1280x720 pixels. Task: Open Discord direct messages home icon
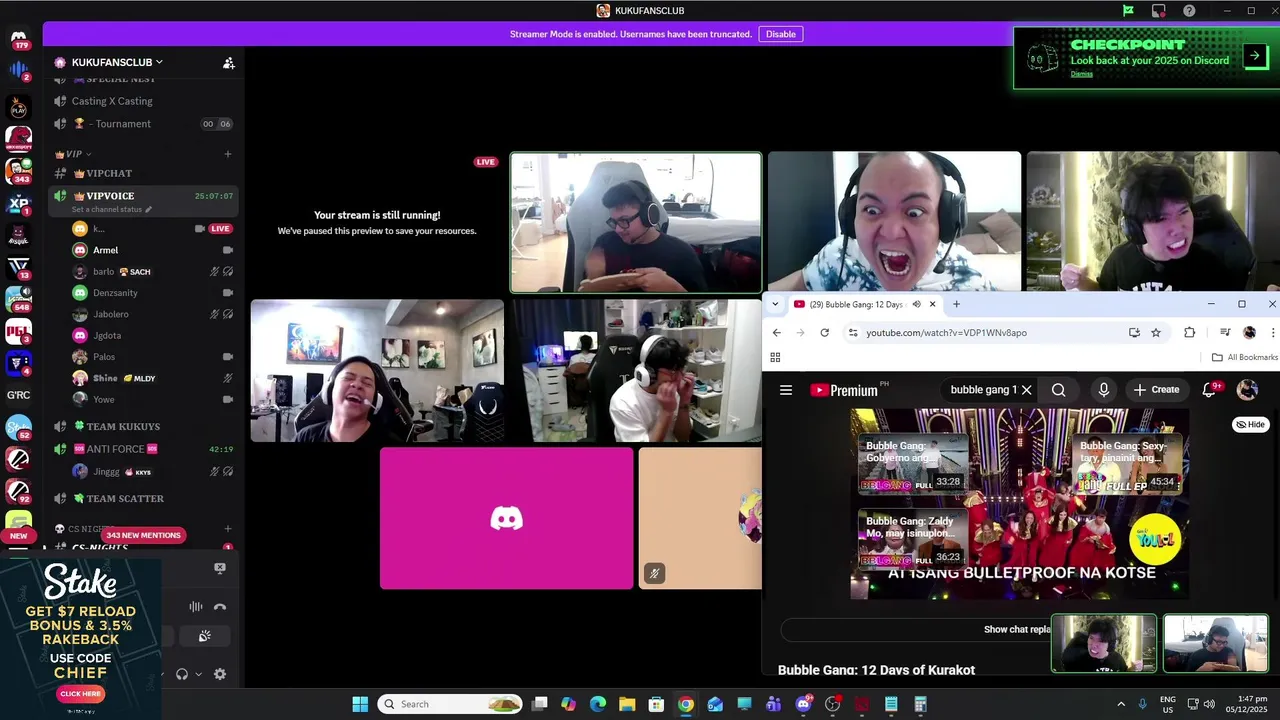[x=19, y=39]
